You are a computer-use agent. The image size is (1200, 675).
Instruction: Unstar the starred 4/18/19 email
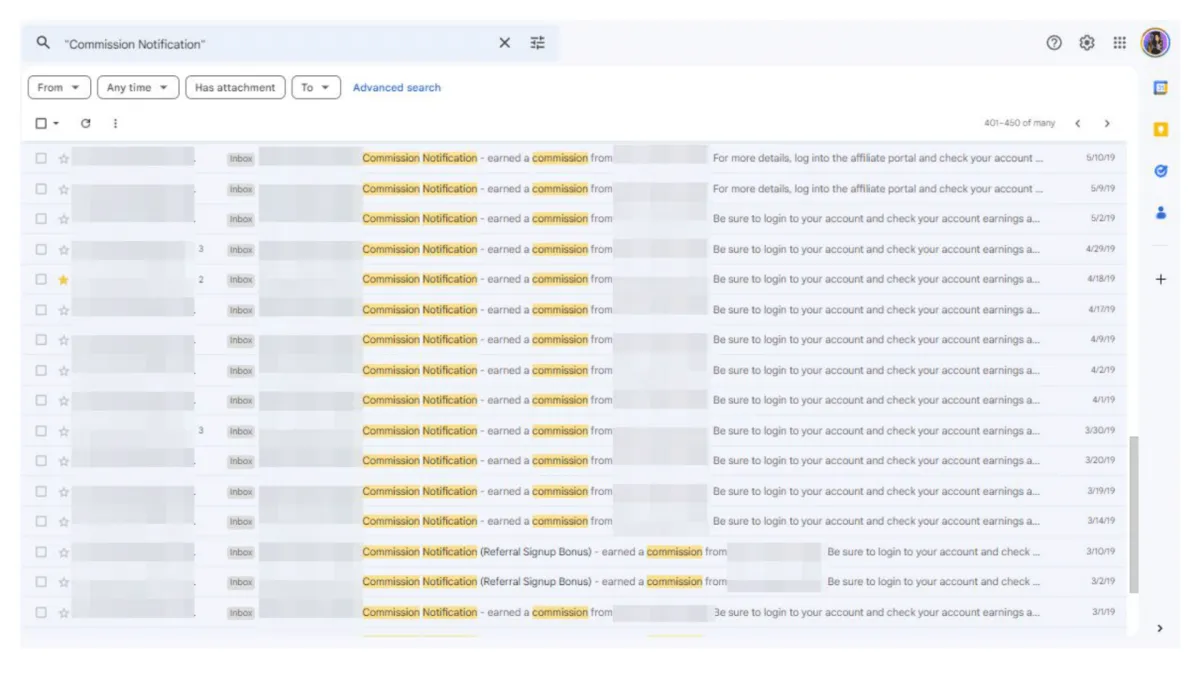[x=64, y=279]
